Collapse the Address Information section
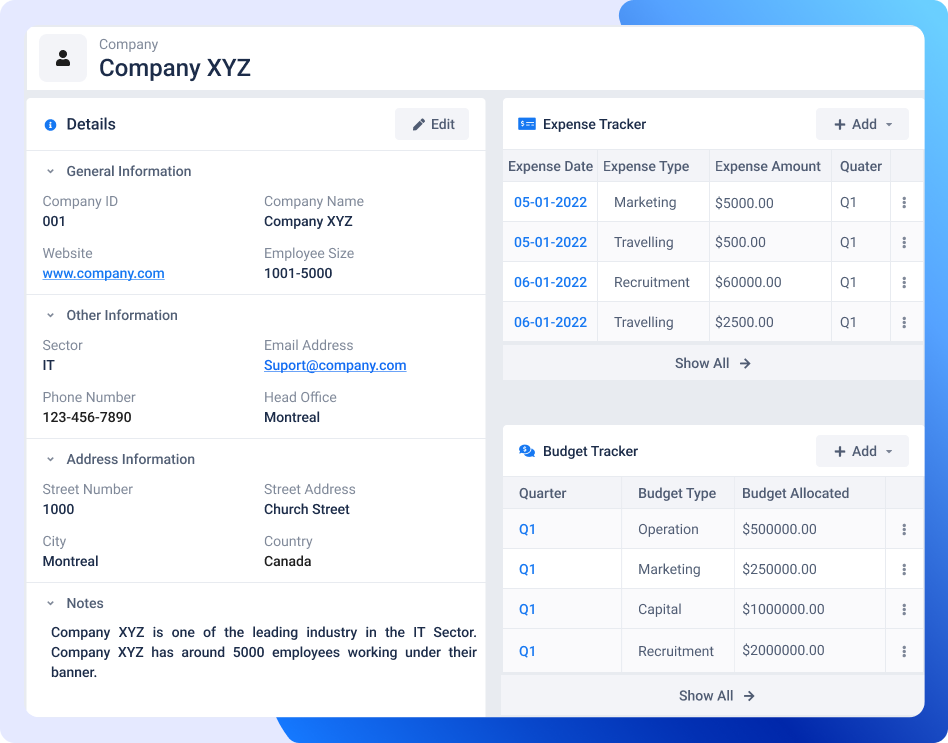 (51, 459)
